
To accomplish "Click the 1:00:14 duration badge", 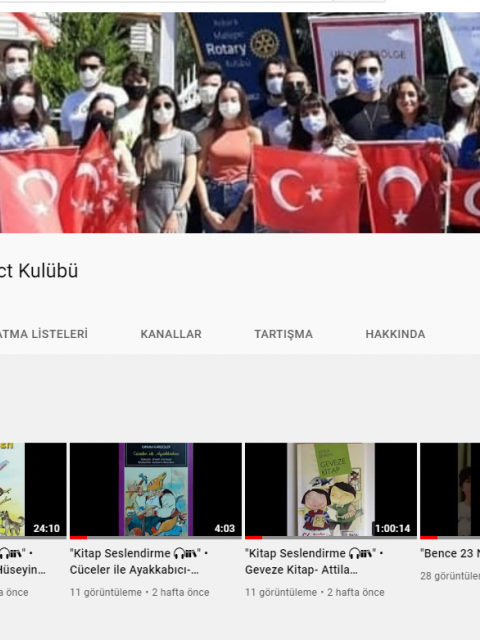I will (x=393, y=528).
